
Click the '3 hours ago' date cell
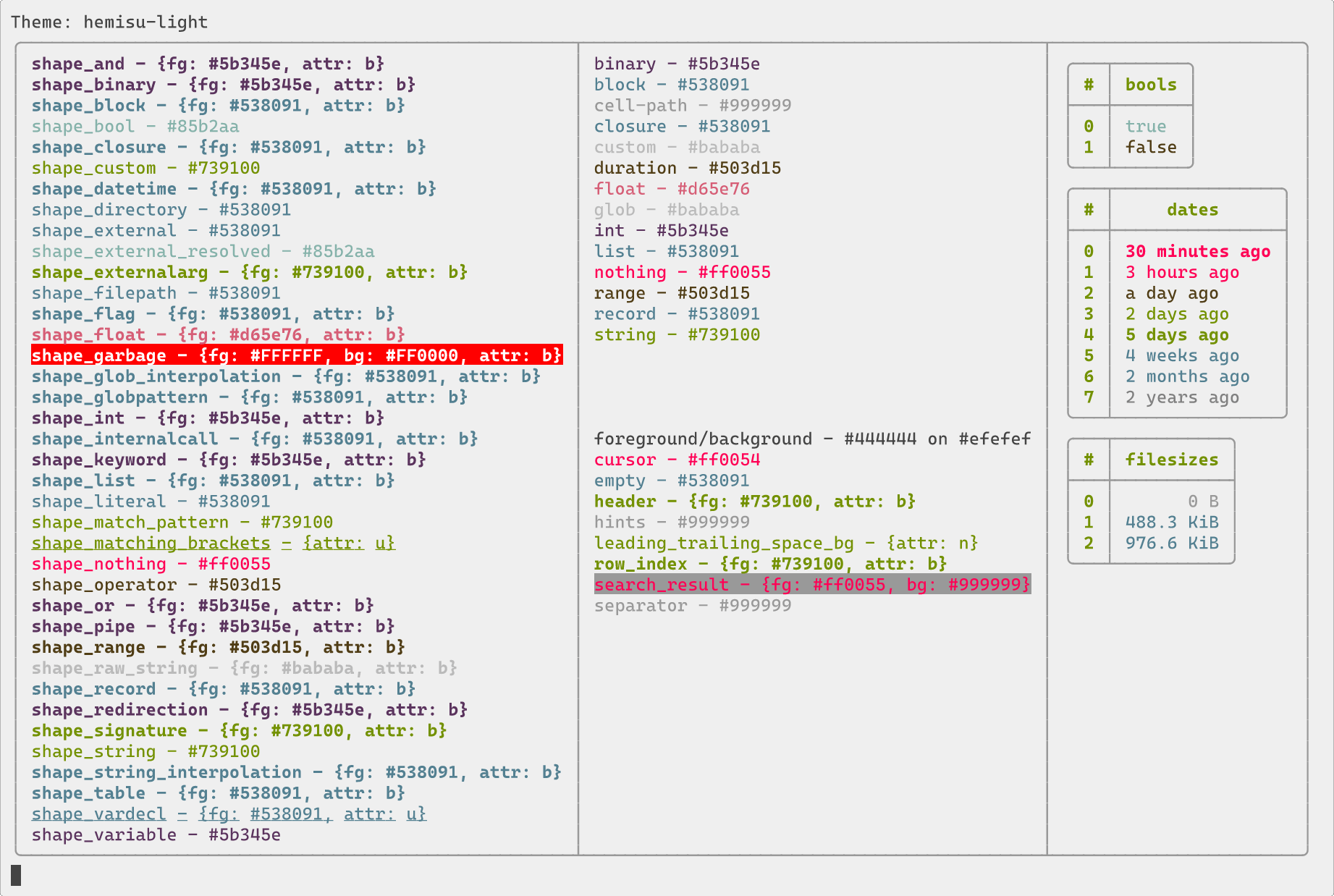[1182, 272]
